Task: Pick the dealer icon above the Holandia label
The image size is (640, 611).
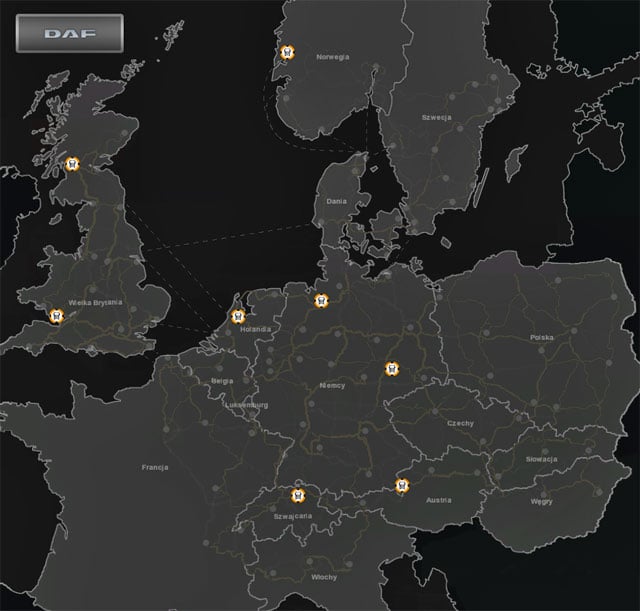Action: click(x=238, y=316)
